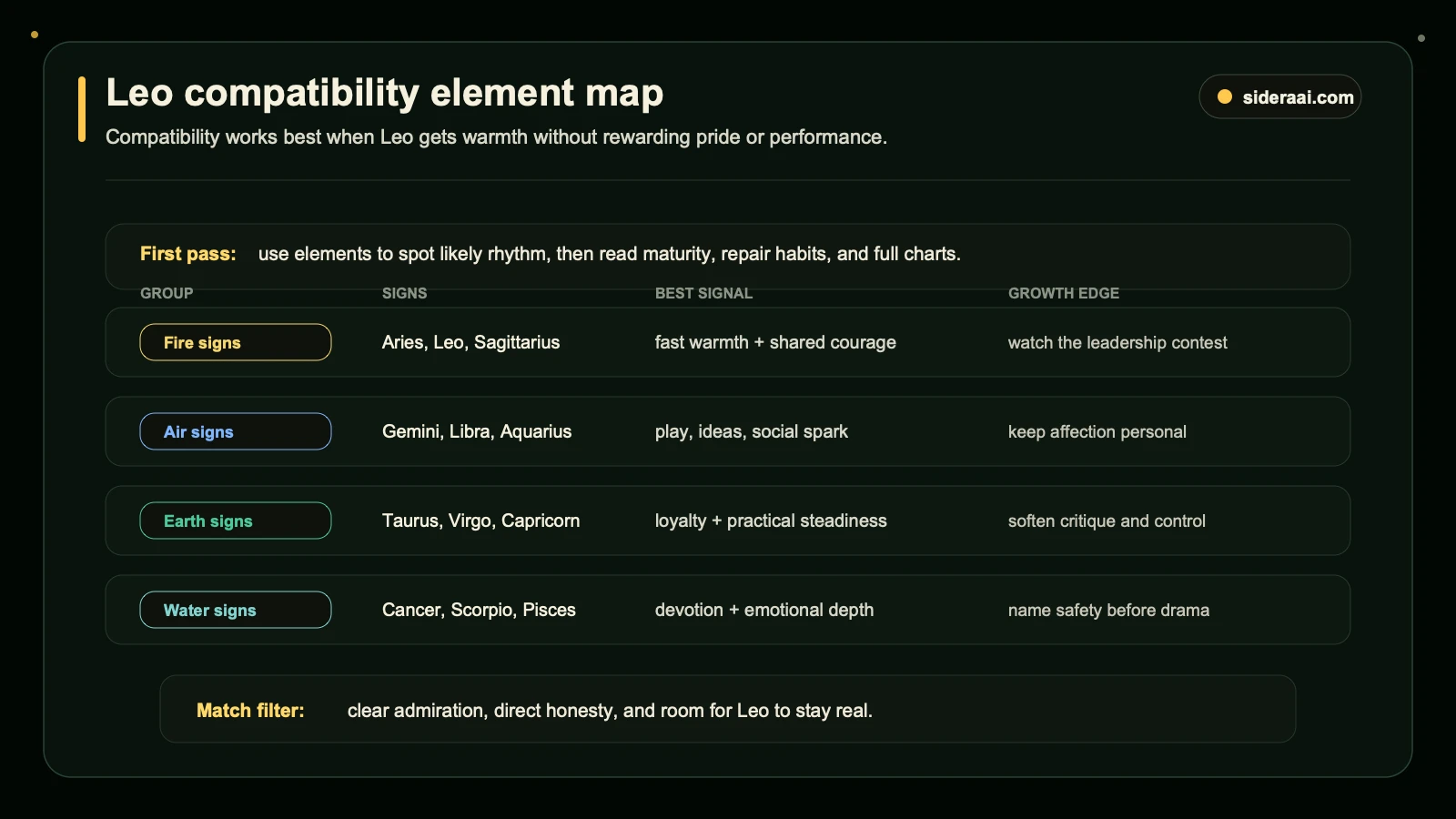
Task: Click 'play, ideas, social spark' cell
Action: 752,431
